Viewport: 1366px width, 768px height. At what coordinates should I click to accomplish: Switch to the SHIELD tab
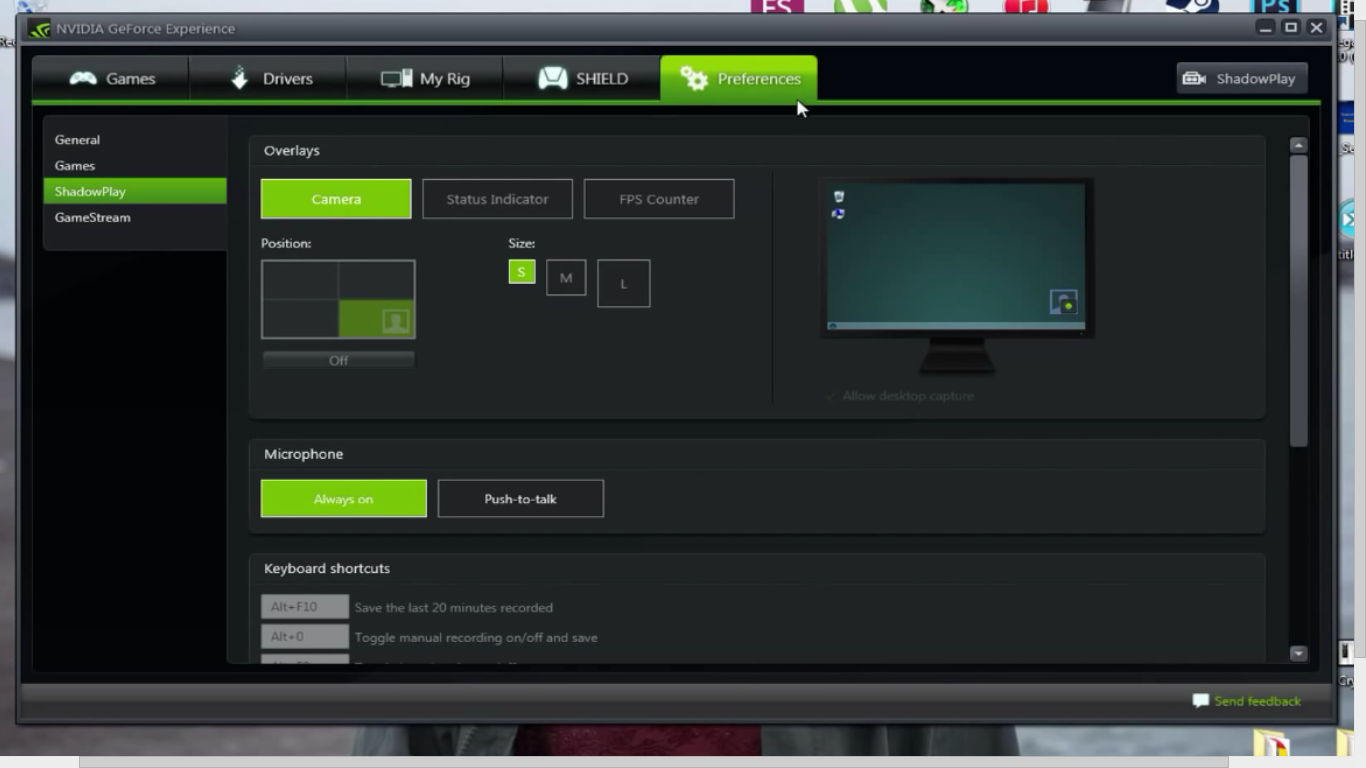tap(582, 79)
